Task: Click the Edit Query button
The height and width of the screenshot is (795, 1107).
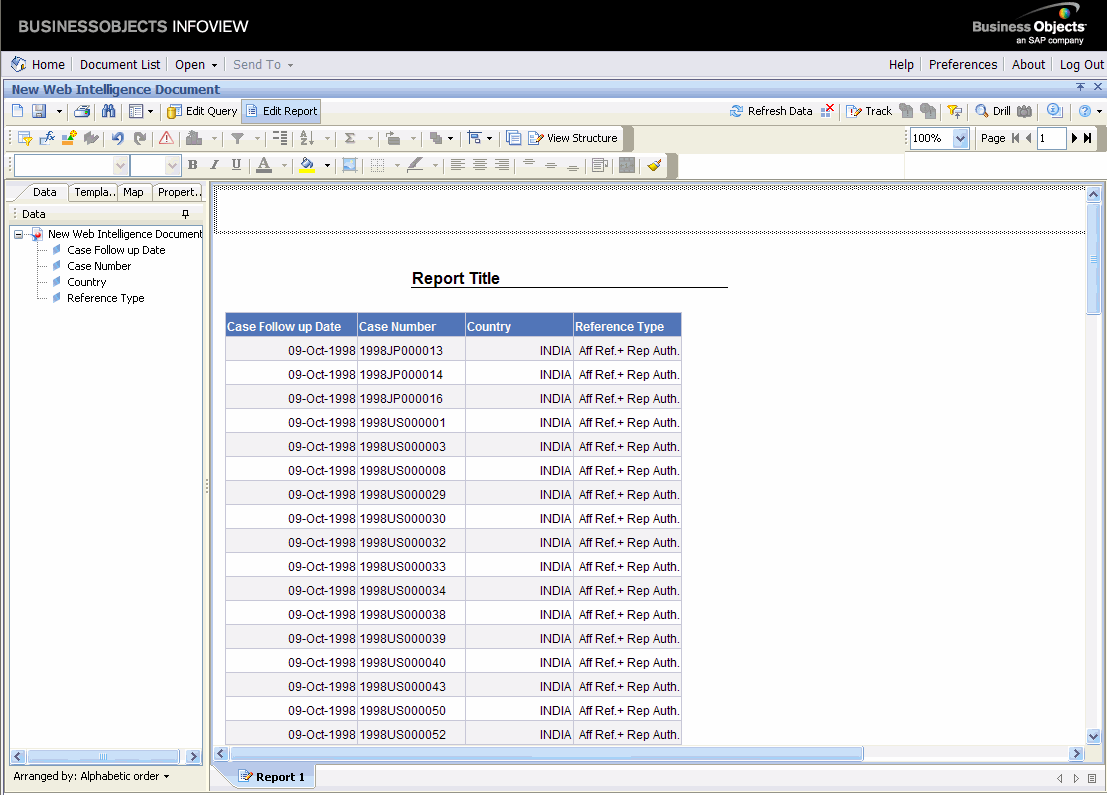Action: tap(203, 111)
